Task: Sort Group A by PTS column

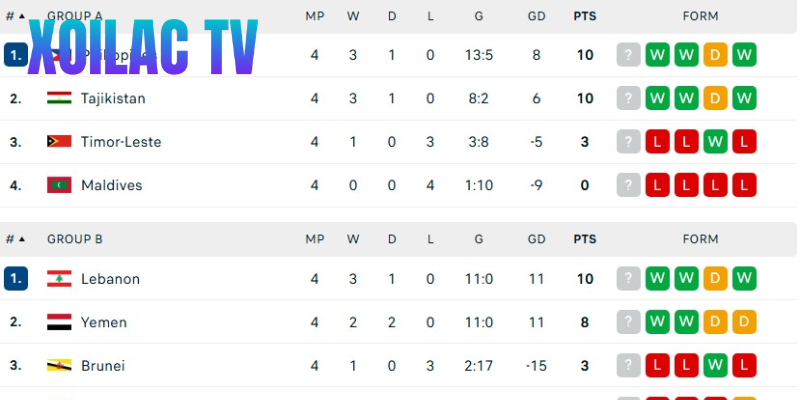Action: pos(585,16)
